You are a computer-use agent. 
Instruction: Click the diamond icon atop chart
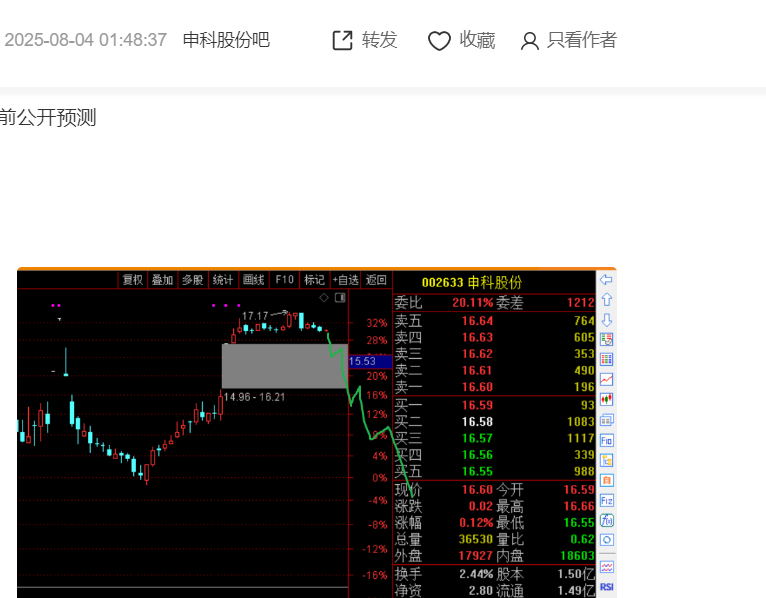click(x=324, y=298)
